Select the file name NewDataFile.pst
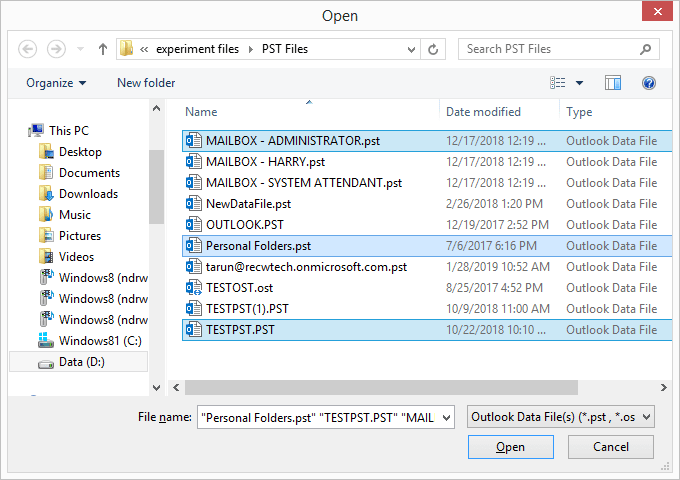 click(x=248, y=204)
